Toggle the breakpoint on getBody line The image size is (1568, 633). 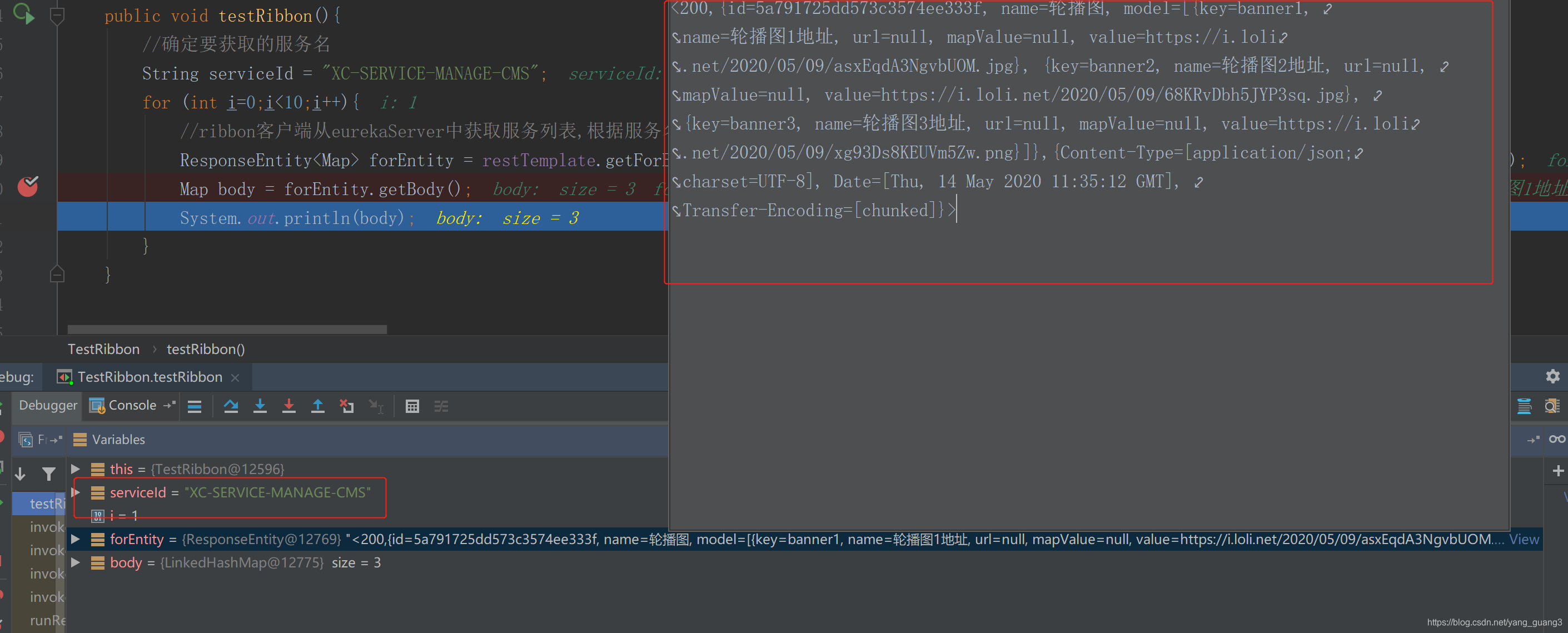pos(27,187)
